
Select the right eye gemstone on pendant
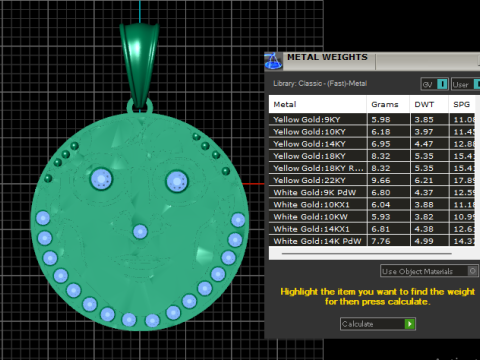click(177, 182)
